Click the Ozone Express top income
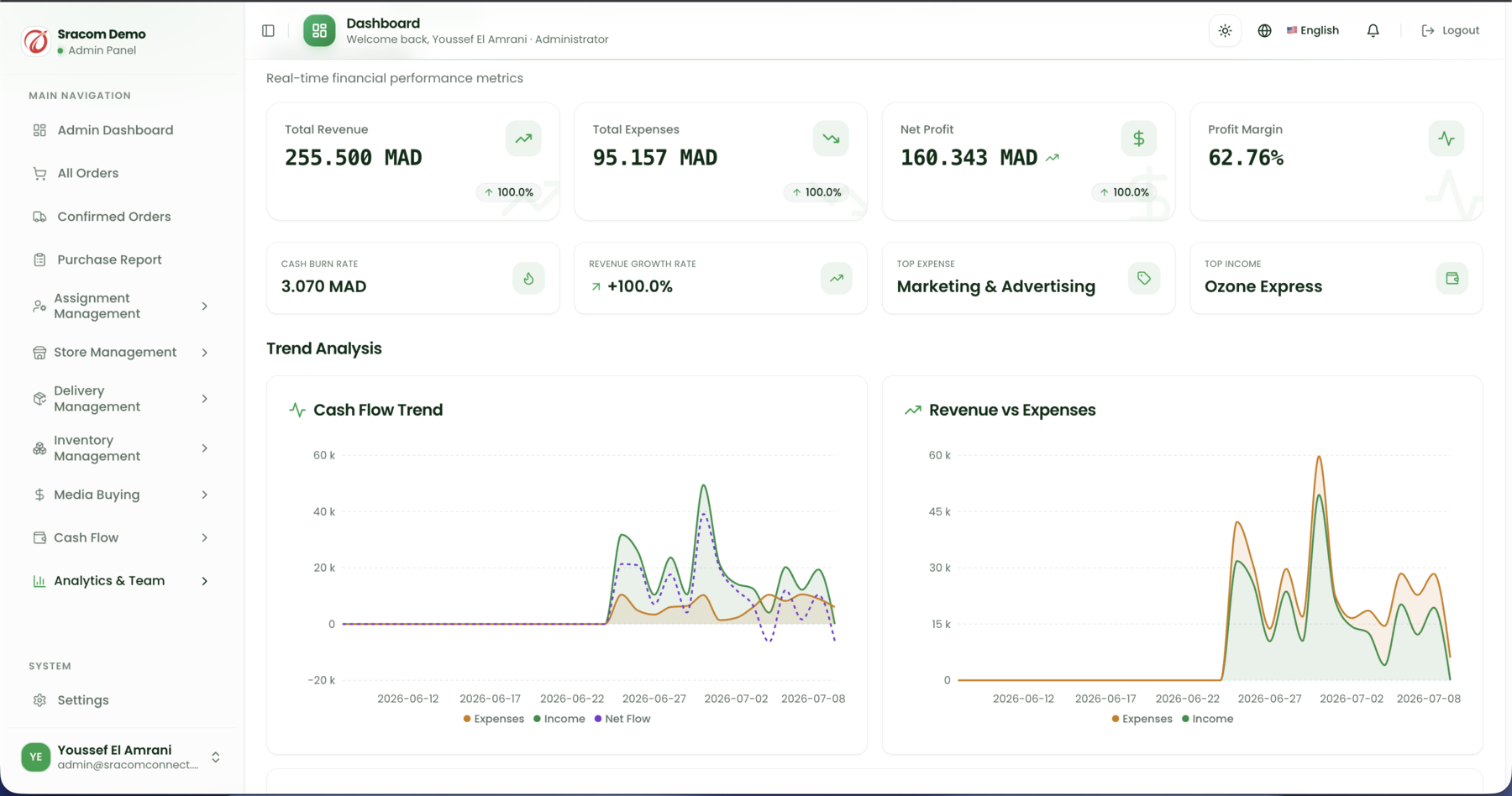1512x796 pixels. pos(1263,286)
